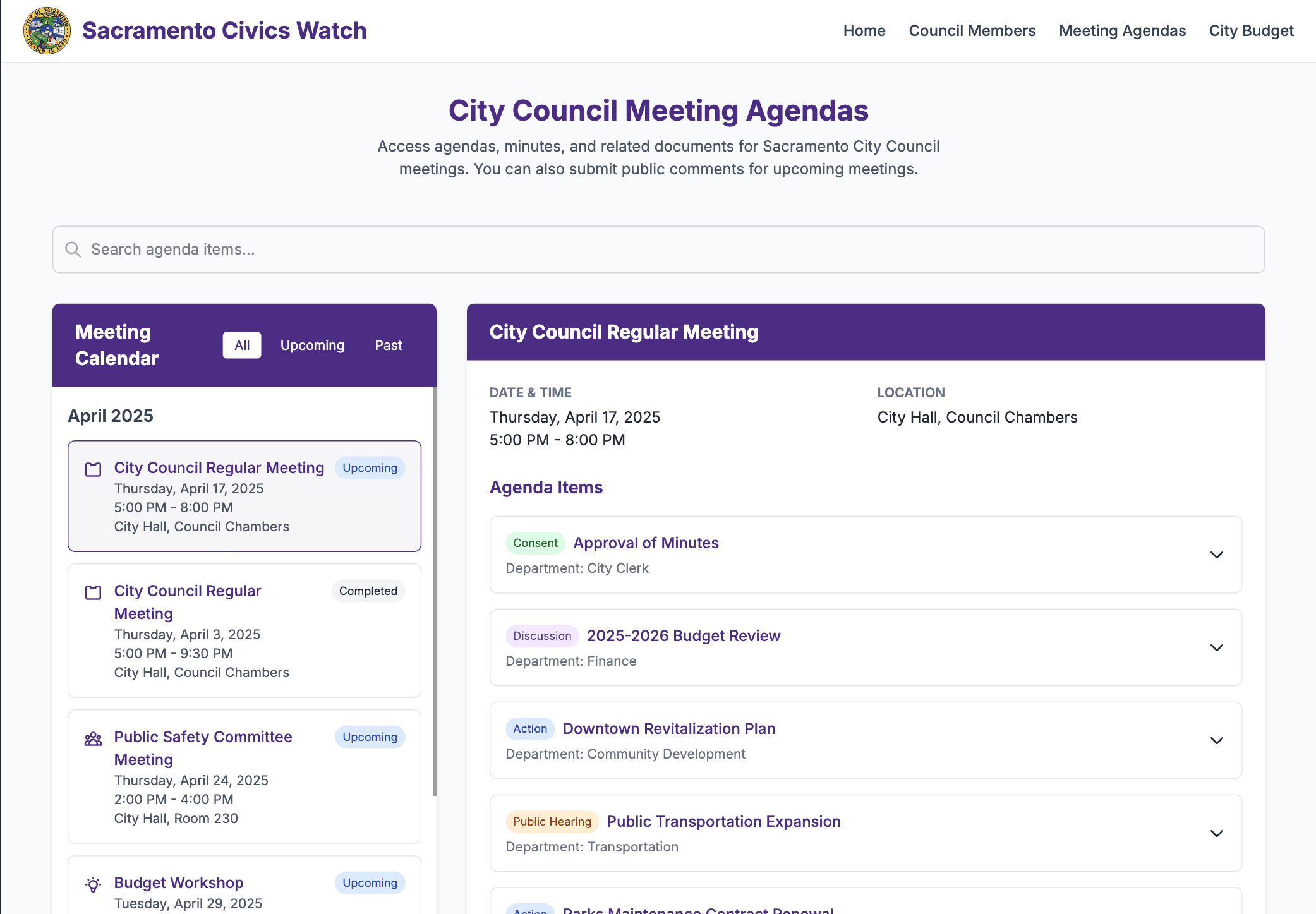Open the April 3 completed meeting card

(x=244, y=630)
